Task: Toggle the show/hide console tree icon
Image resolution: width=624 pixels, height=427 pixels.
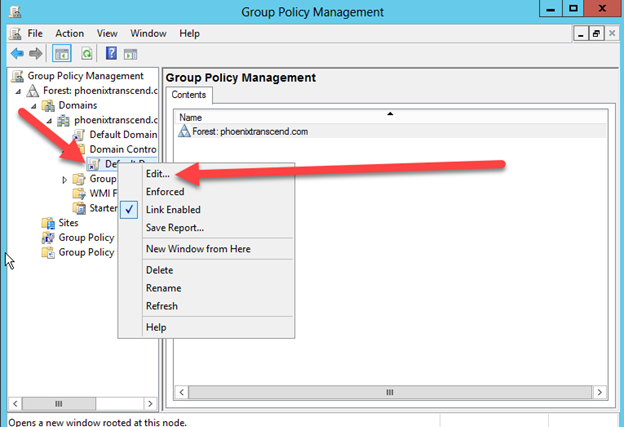Action: [x=62, y=53]
